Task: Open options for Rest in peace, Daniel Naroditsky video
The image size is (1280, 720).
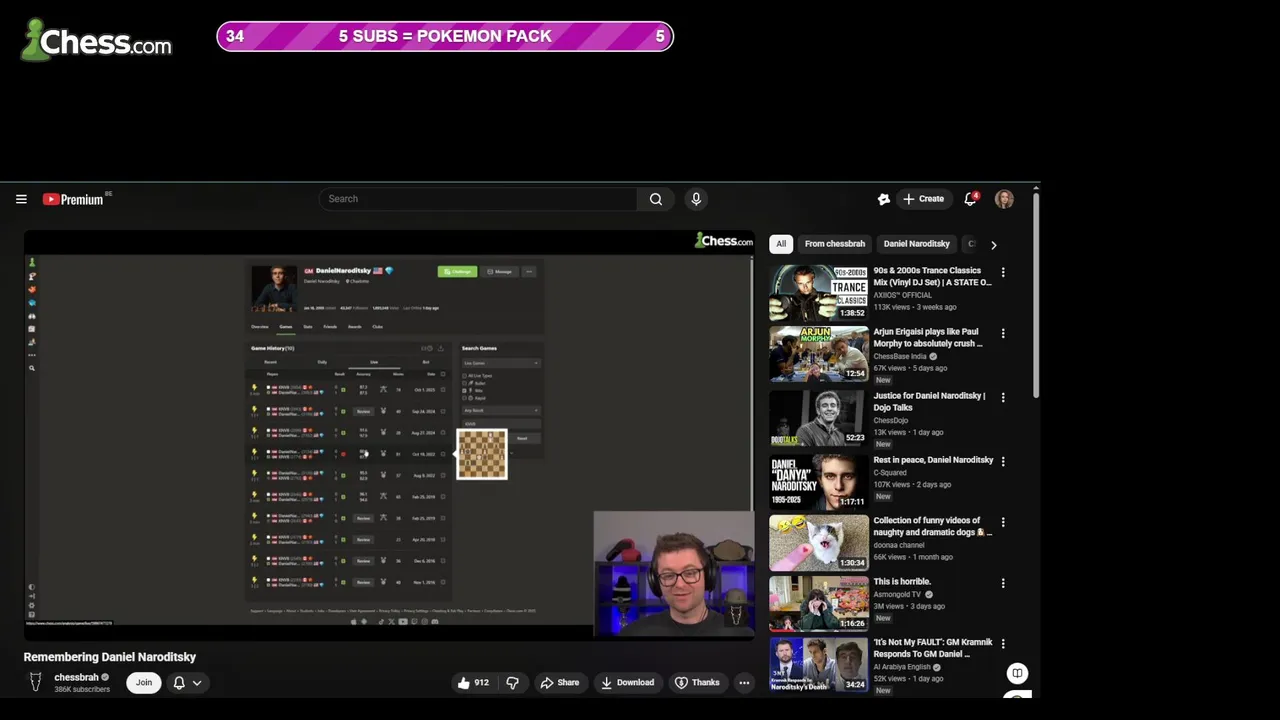Action: pyautogui.click(x=1003, y=461)
